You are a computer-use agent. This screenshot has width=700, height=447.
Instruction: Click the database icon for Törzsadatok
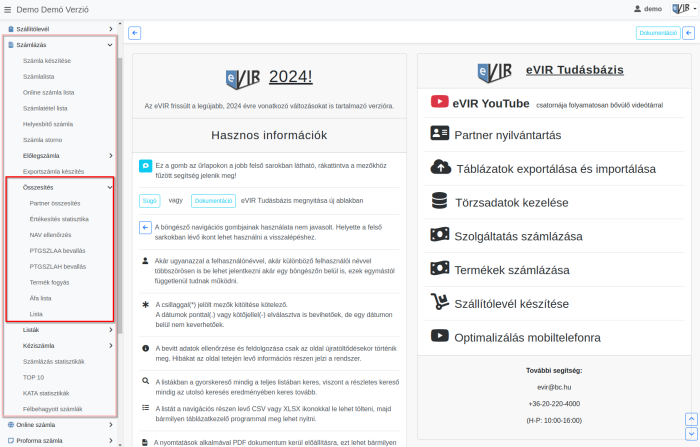(x=439, y=201)
